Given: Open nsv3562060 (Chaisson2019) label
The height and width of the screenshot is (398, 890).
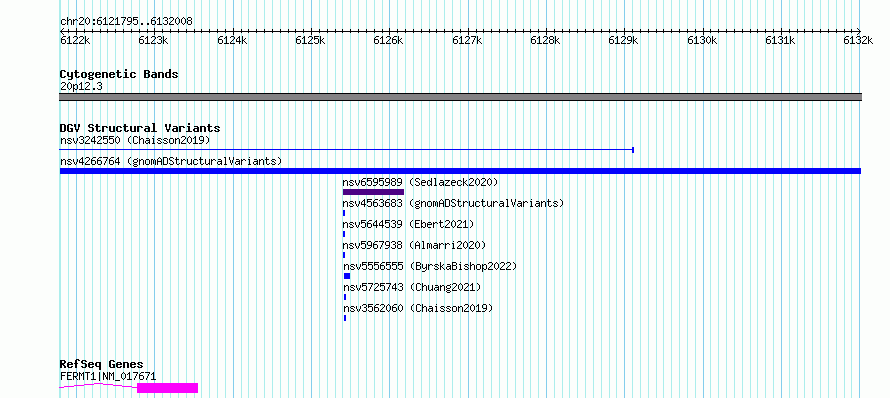Looking at the screenshot, I should click(x=418, y=308).
